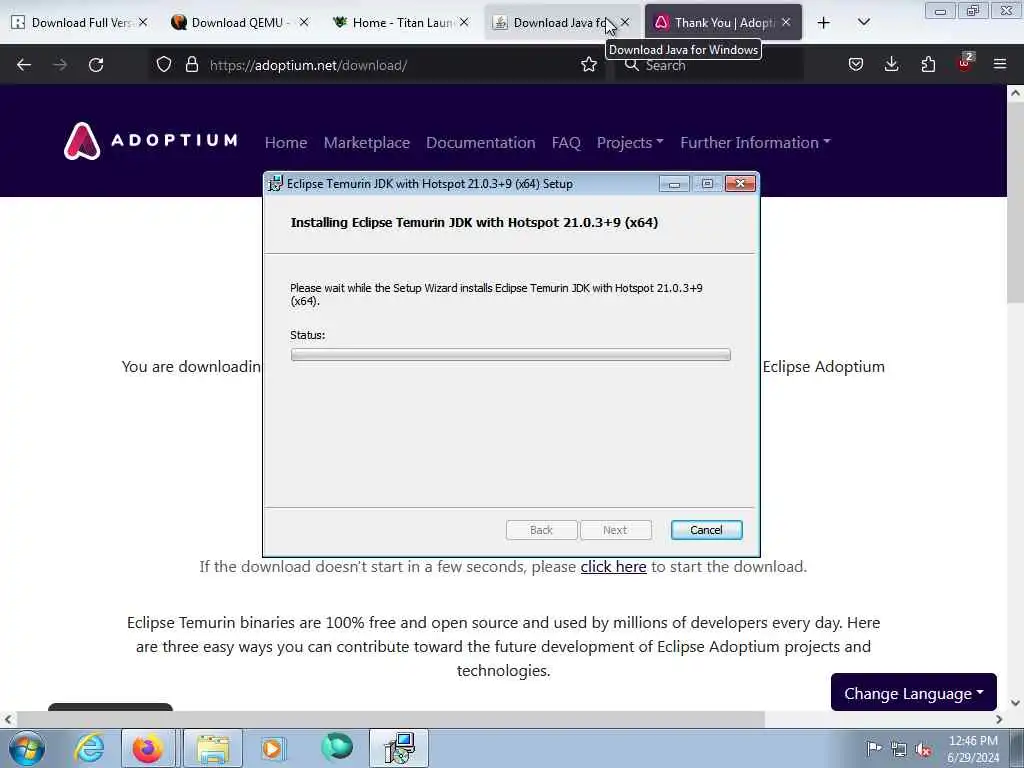Select the Thank You Adoptium tab
This screenshot has width=1024, height=768.
(722, 22)
